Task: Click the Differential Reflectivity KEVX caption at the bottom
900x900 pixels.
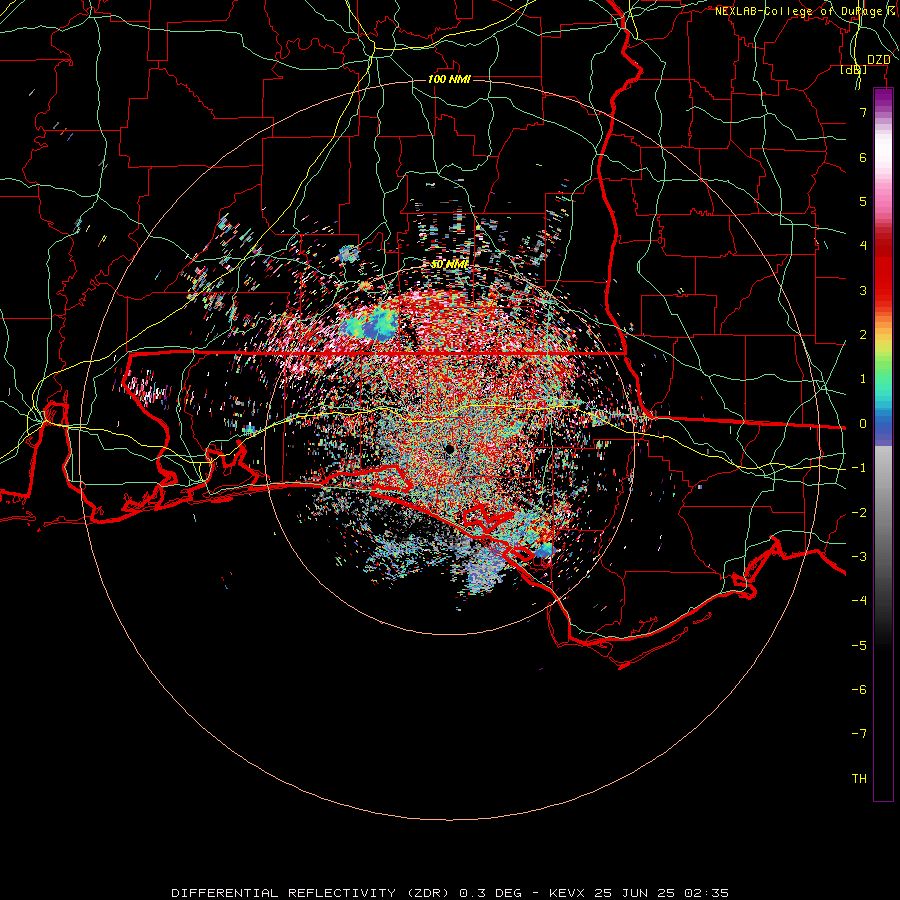Action: (x=450, y=893)
